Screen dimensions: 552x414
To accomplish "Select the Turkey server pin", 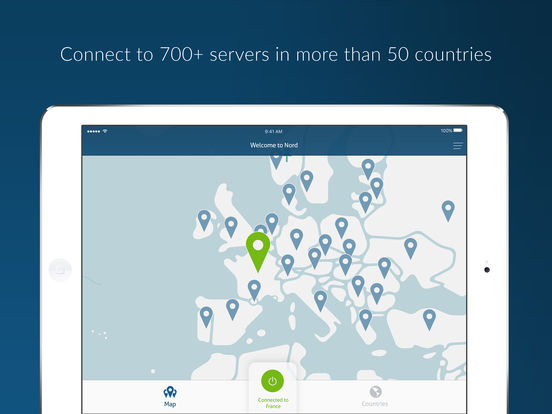I will (429, 320).
